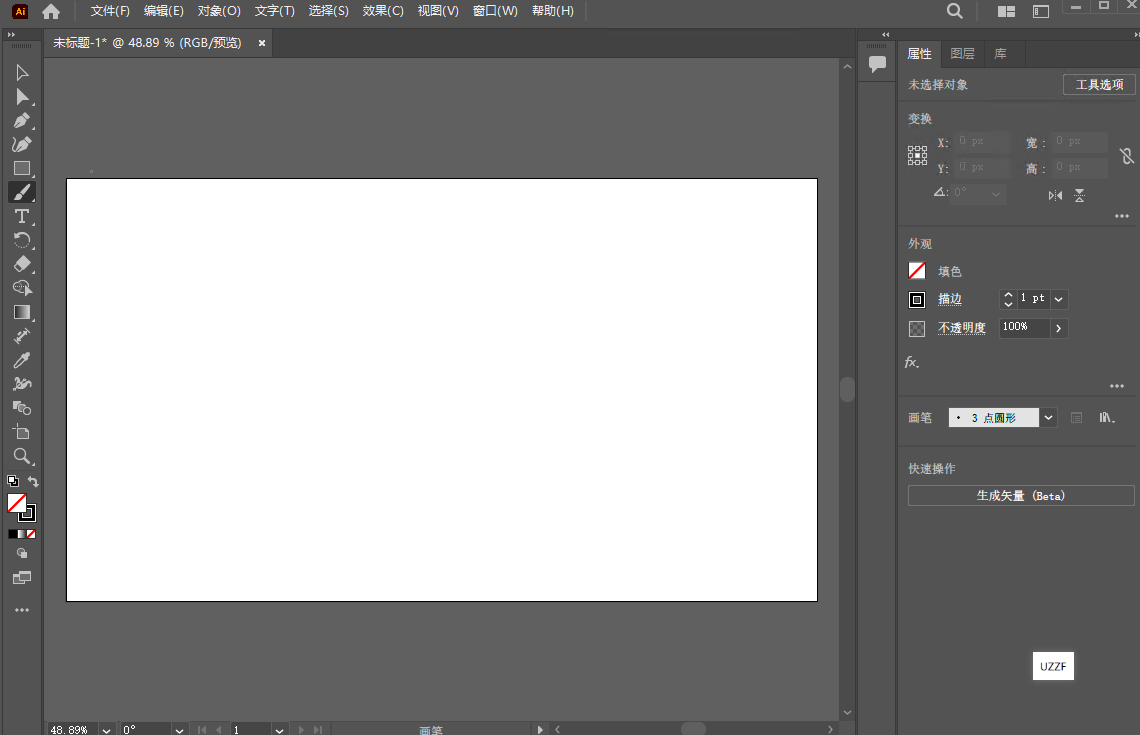This screenshot has height=735, width=1140.
Task: Increase stroke weight with stepper
Action: [x=1008, y=294]
